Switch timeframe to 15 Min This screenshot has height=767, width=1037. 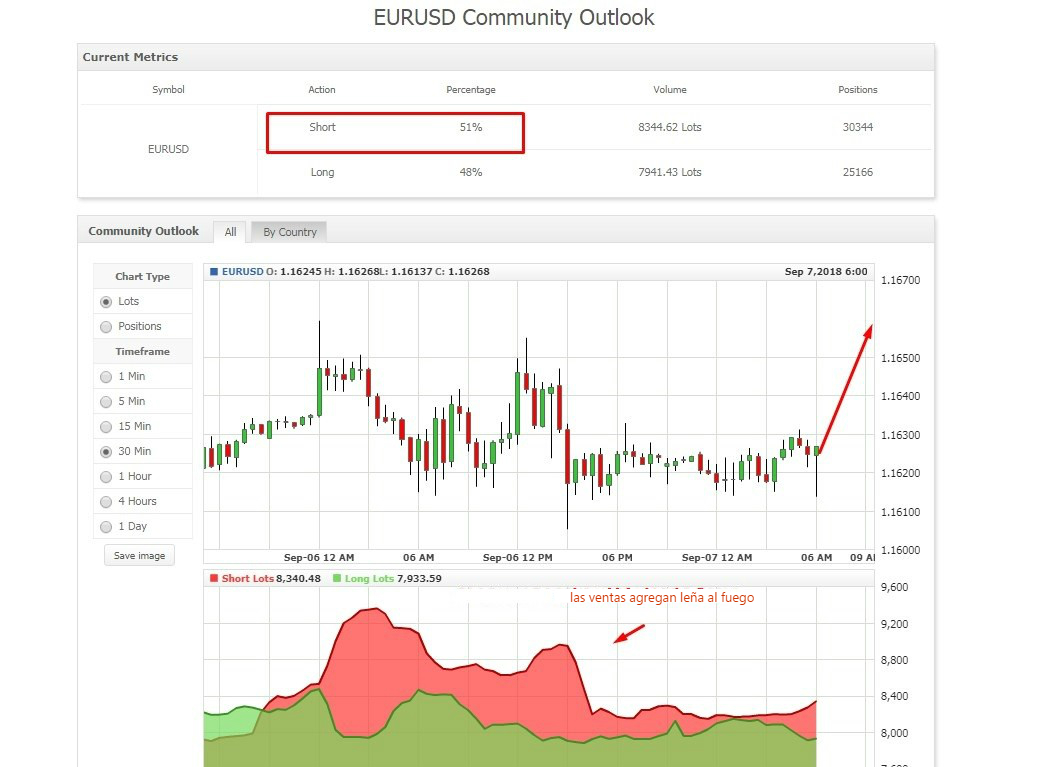point(106,427)
